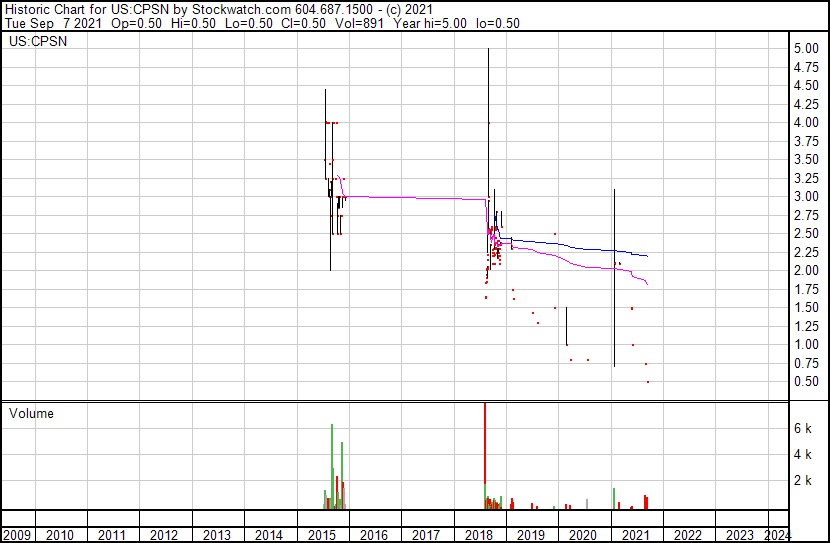Click the tall red 2018 volume spike

[x=485, y=444]
